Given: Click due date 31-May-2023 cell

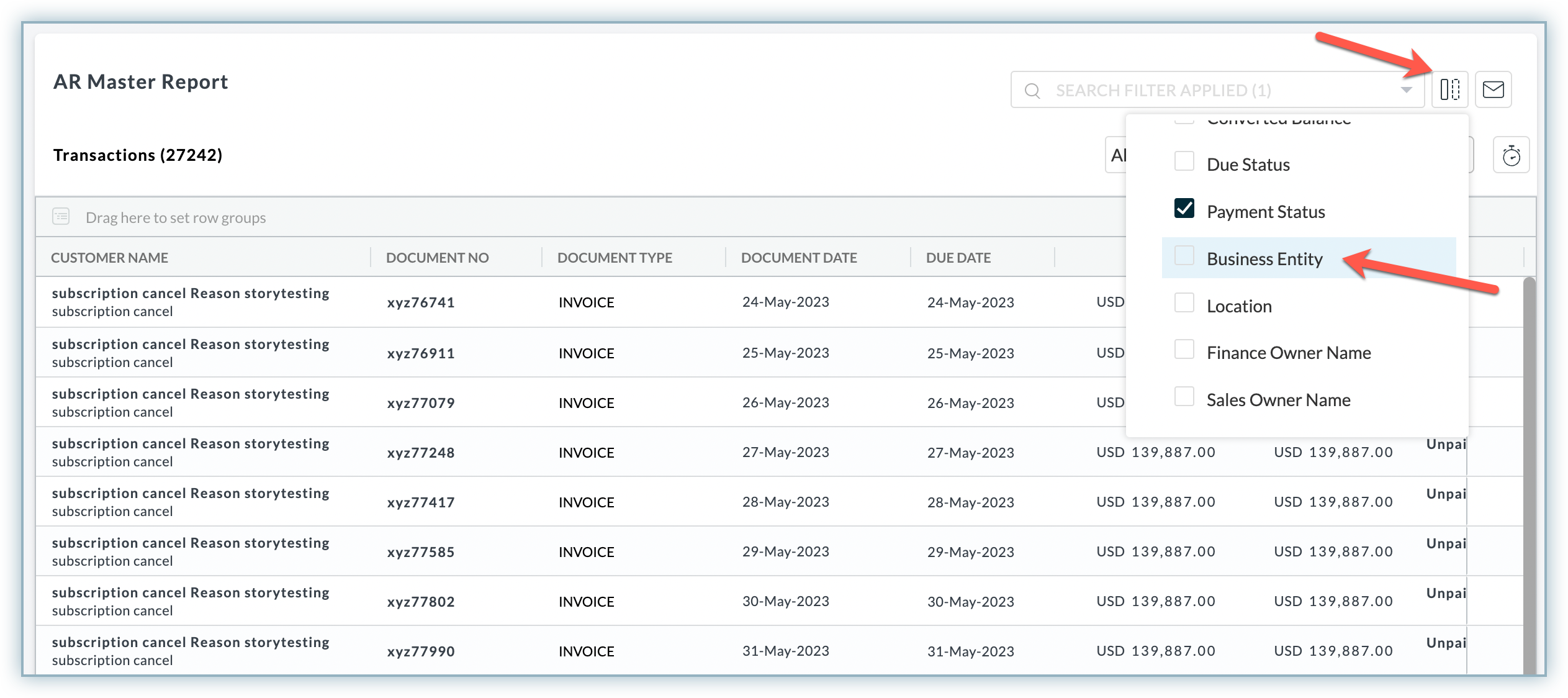Looking at the screenshot, I should coord(971,651).
